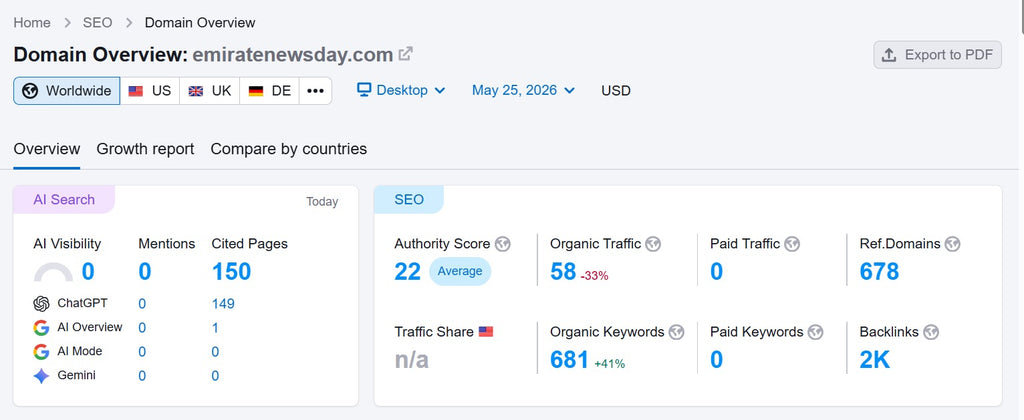Screen dimensions: 1024x420
Task: Open ChatGPT cited pages value 149
Action: point(223,304)
